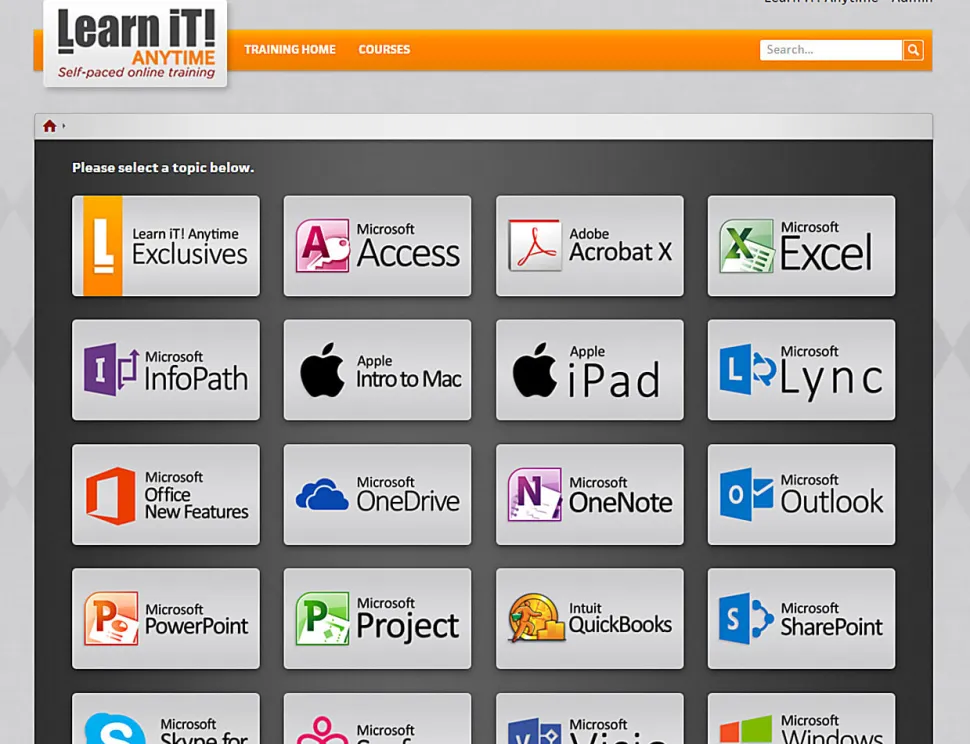Image resolution: width=970 pixels, height=744 pixels.
Task: Click the Adobe Acrobat X PDF icon
Action: [x=534, y=246]
